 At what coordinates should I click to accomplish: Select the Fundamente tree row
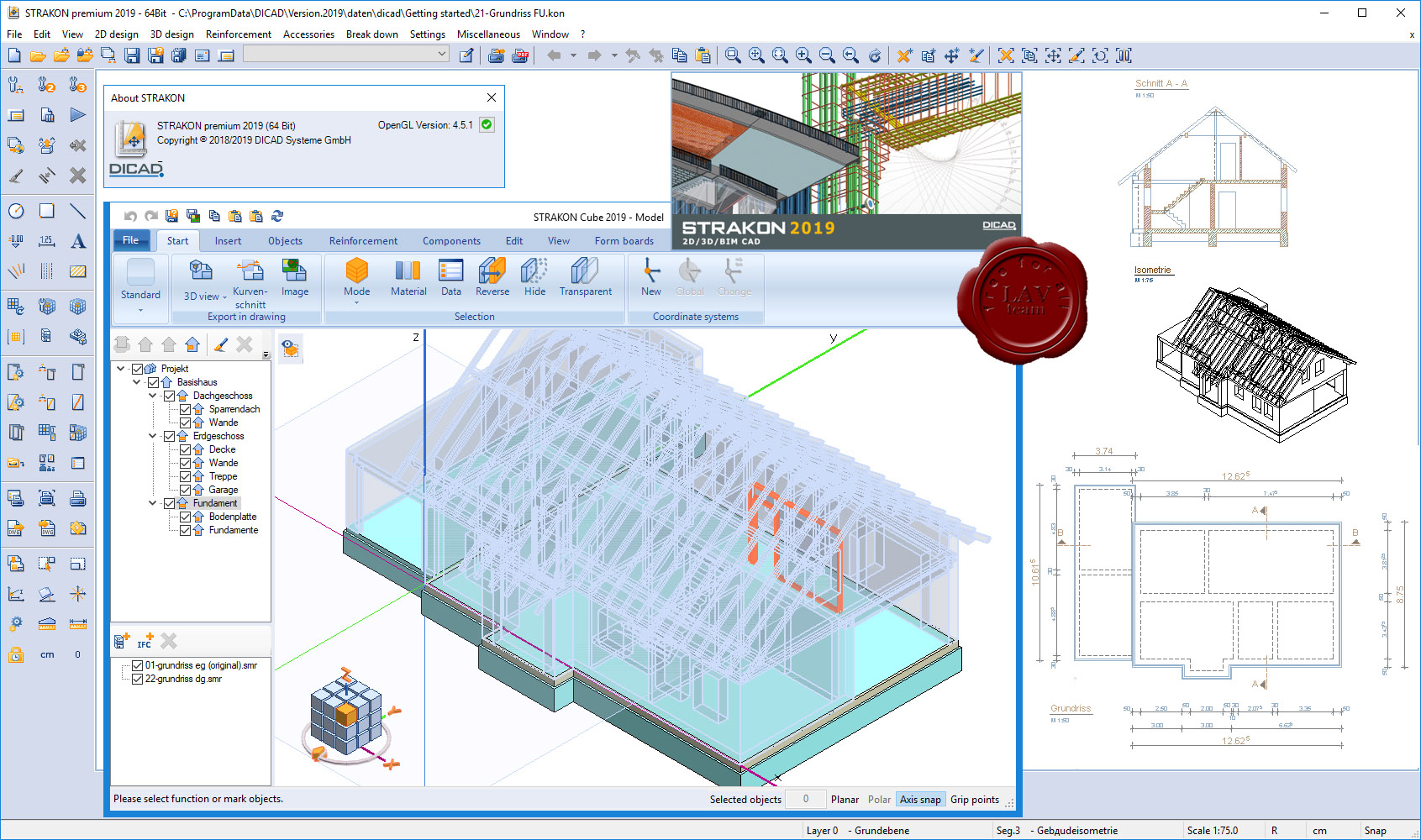tap(234, 530)
